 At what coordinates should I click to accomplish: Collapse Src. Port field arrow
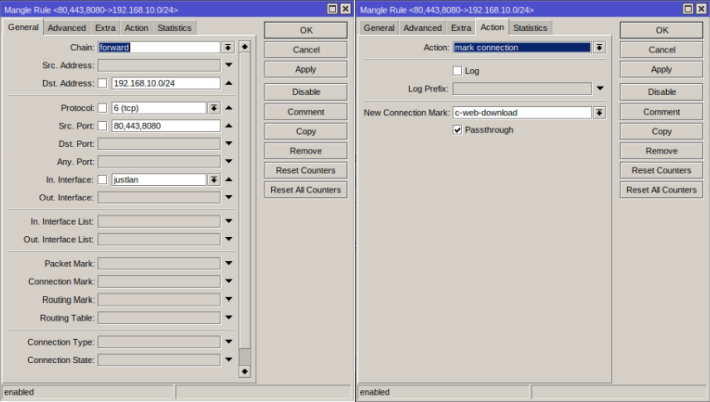[x=229, y=126]
